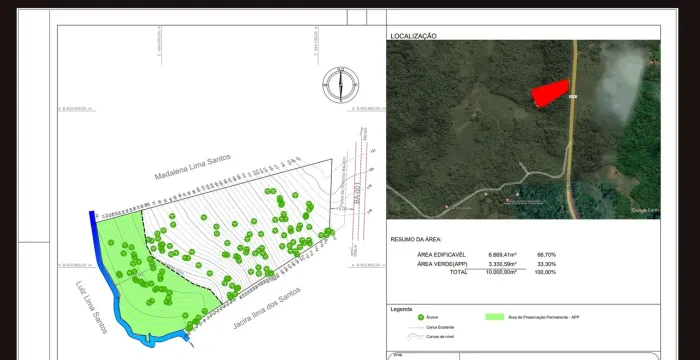Click the Legenda heading
This screenshot has width=700, height=360.
[401, 309]
